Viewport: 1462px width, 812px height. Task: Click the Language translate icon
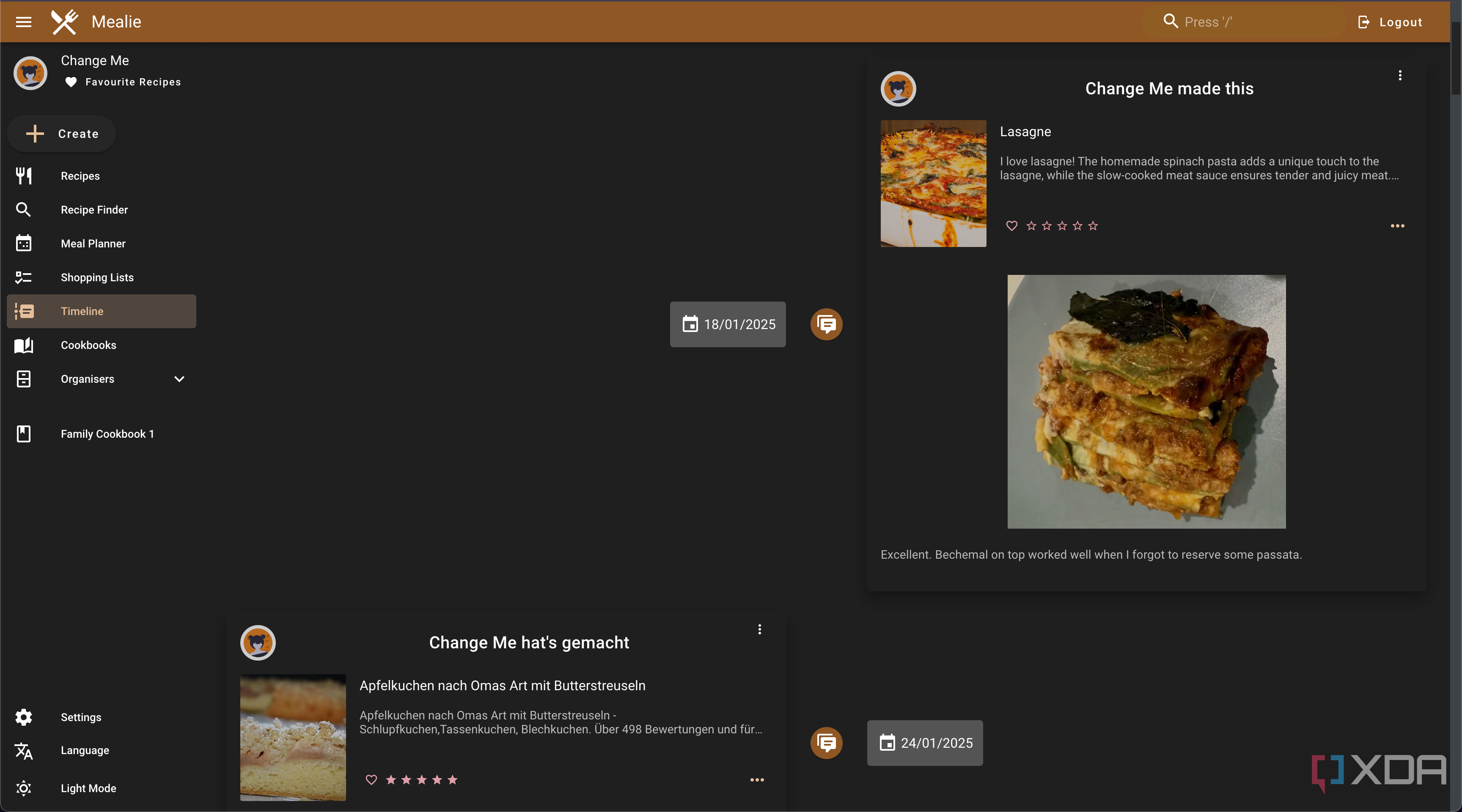click(23, 751)
